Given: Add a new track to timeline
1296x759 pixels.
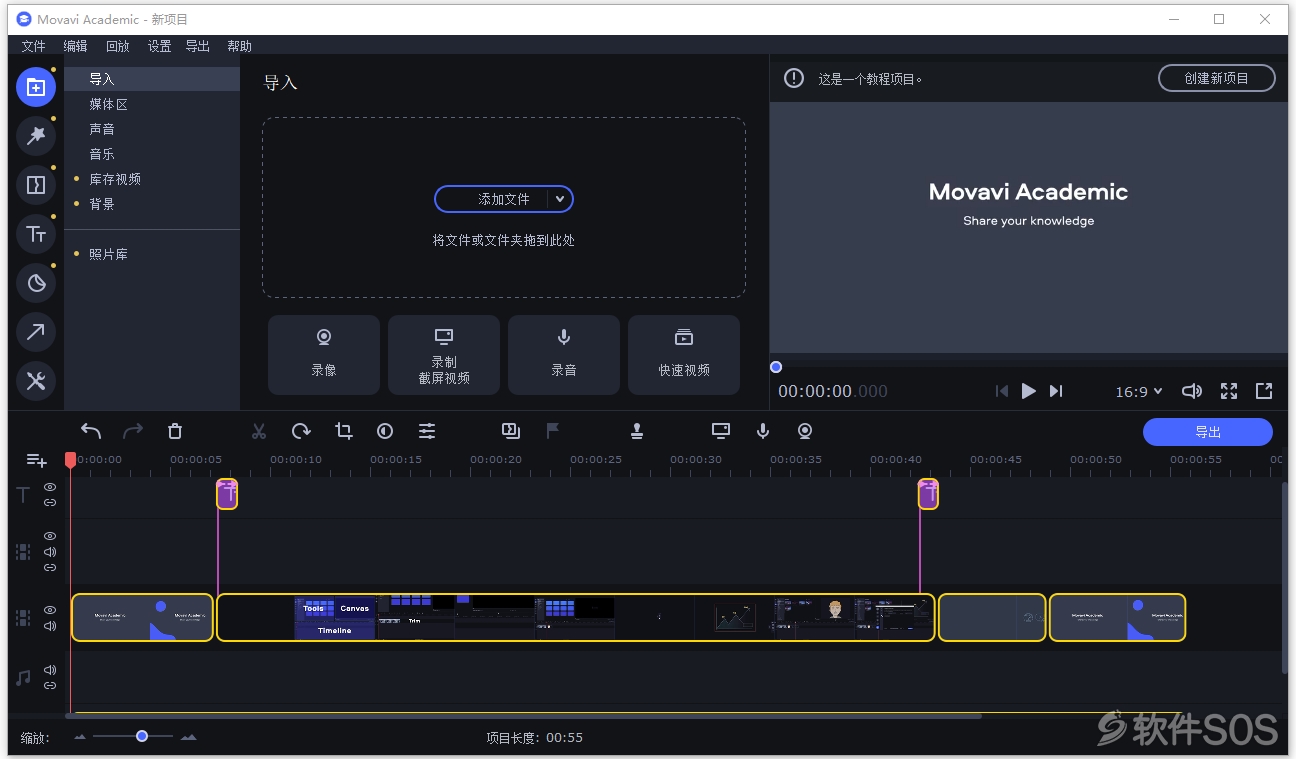Looking at the screenshot, I should tap(37, 460).
